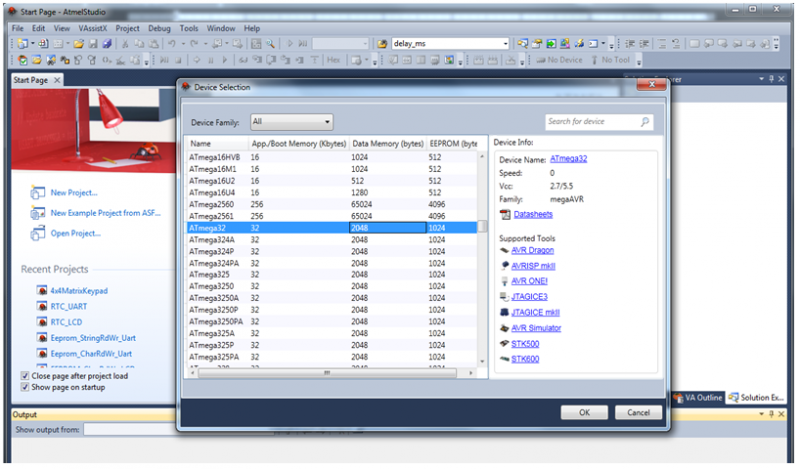Select the ATmega324PA device row
The image size is (800, 469).
tap(332, 263)
